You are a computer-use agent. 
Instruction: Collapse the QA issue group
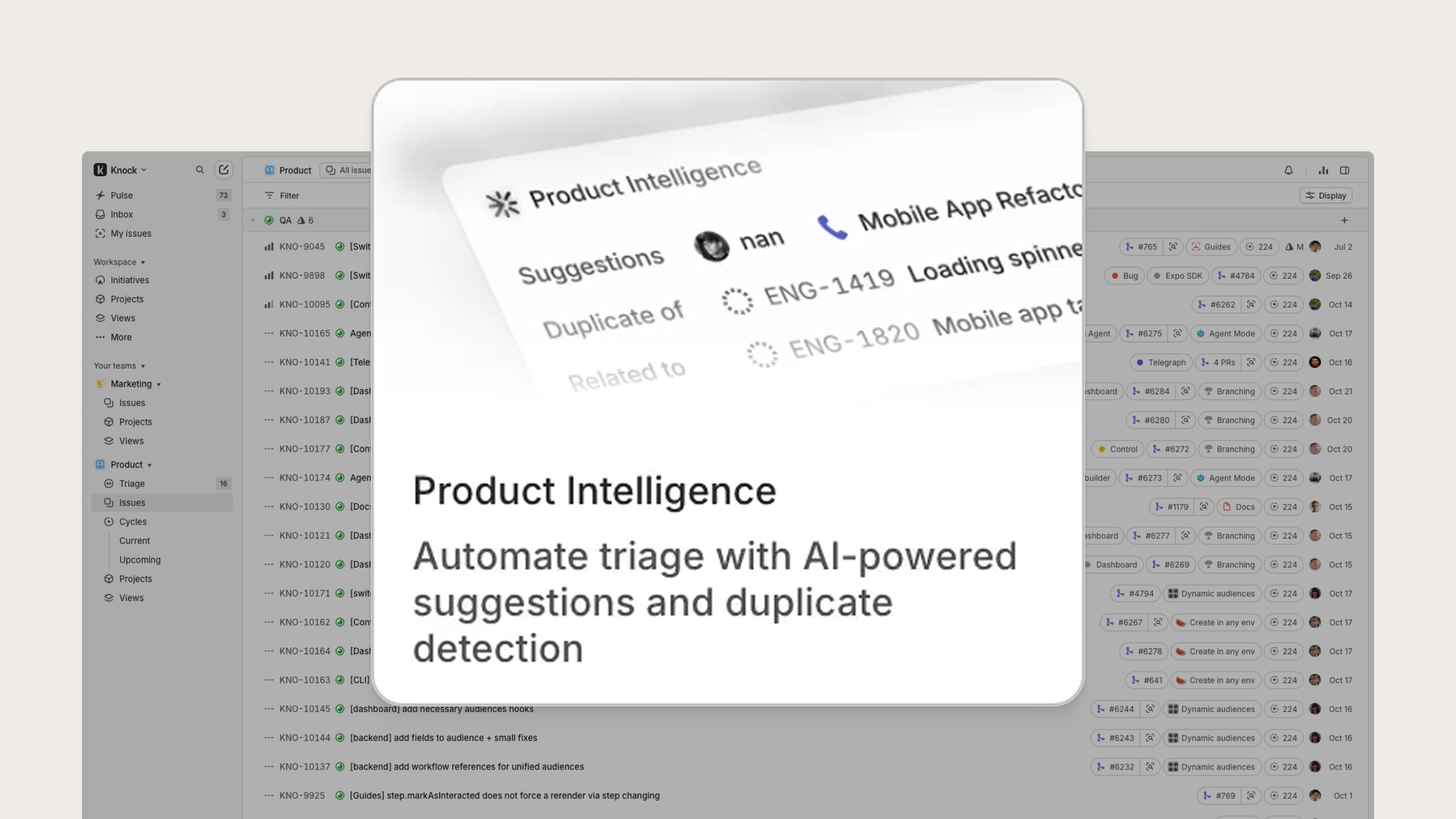point(252,220)
